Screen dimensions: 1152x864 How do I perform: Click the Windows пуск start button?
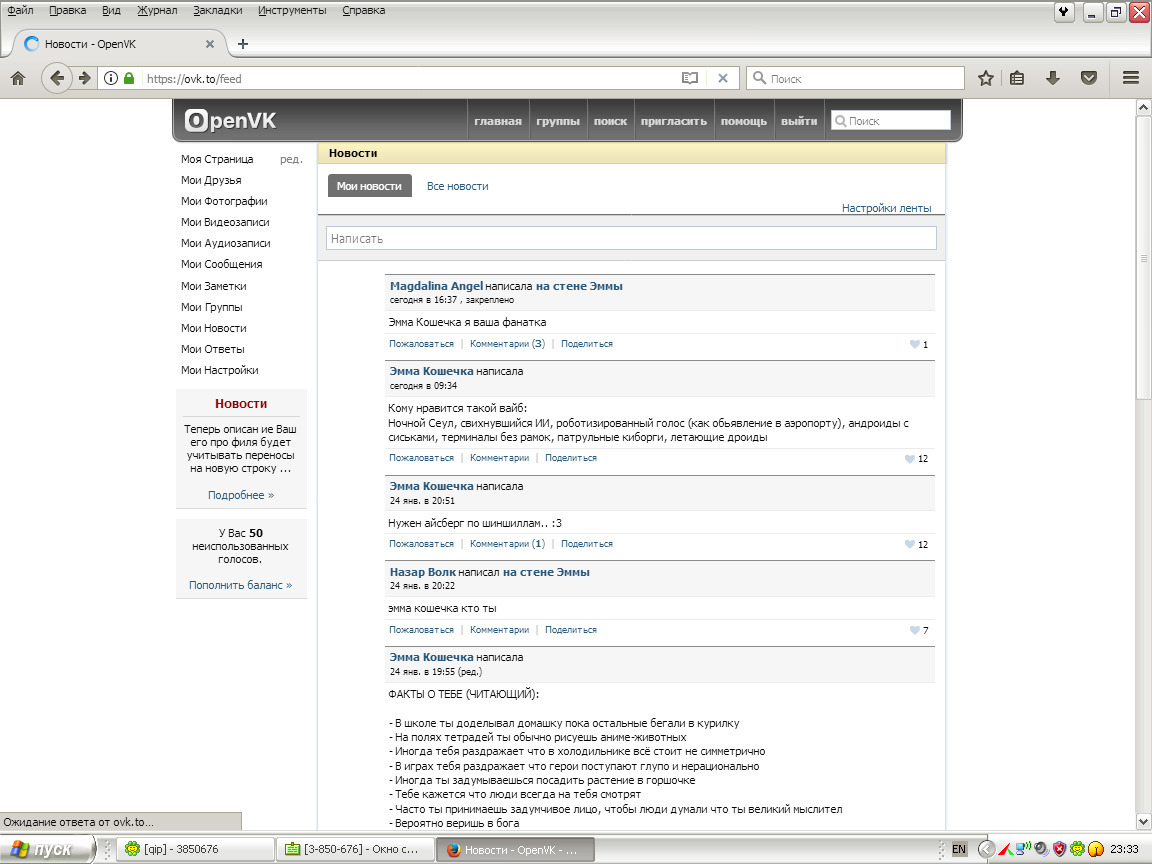[47, 849]
